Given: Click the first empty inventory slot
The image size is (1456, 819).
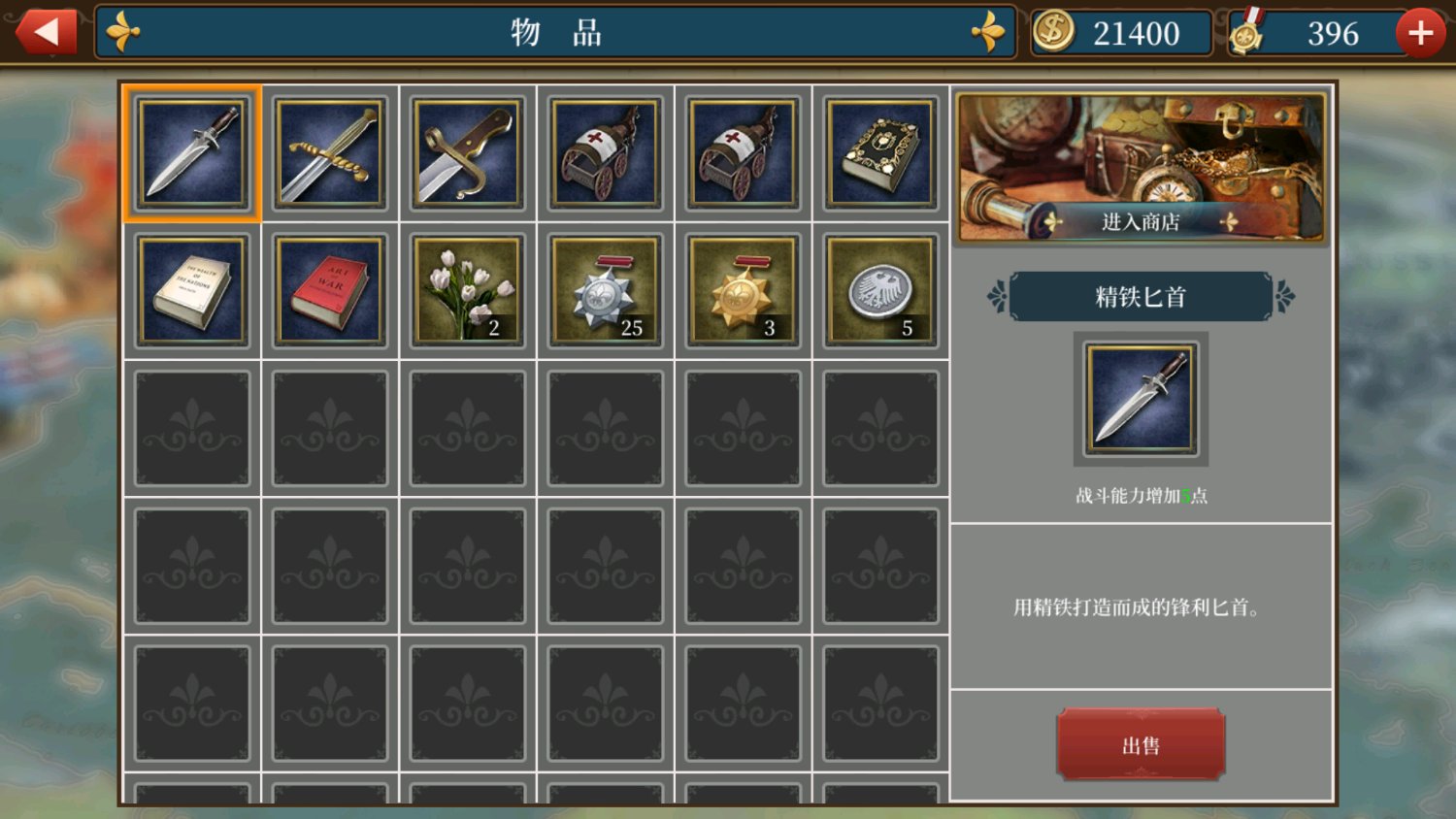Looking at the screenshot, I should pos(192,429).
